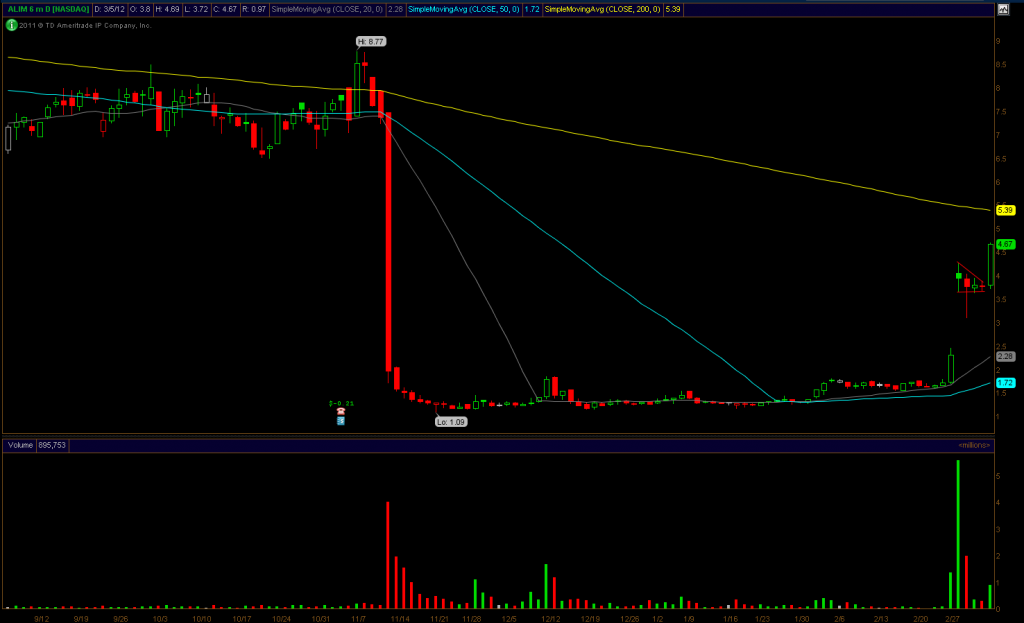Click the yellow 5.39 price bubble
Viewport: 1024px width, 623px height.
1005,210
